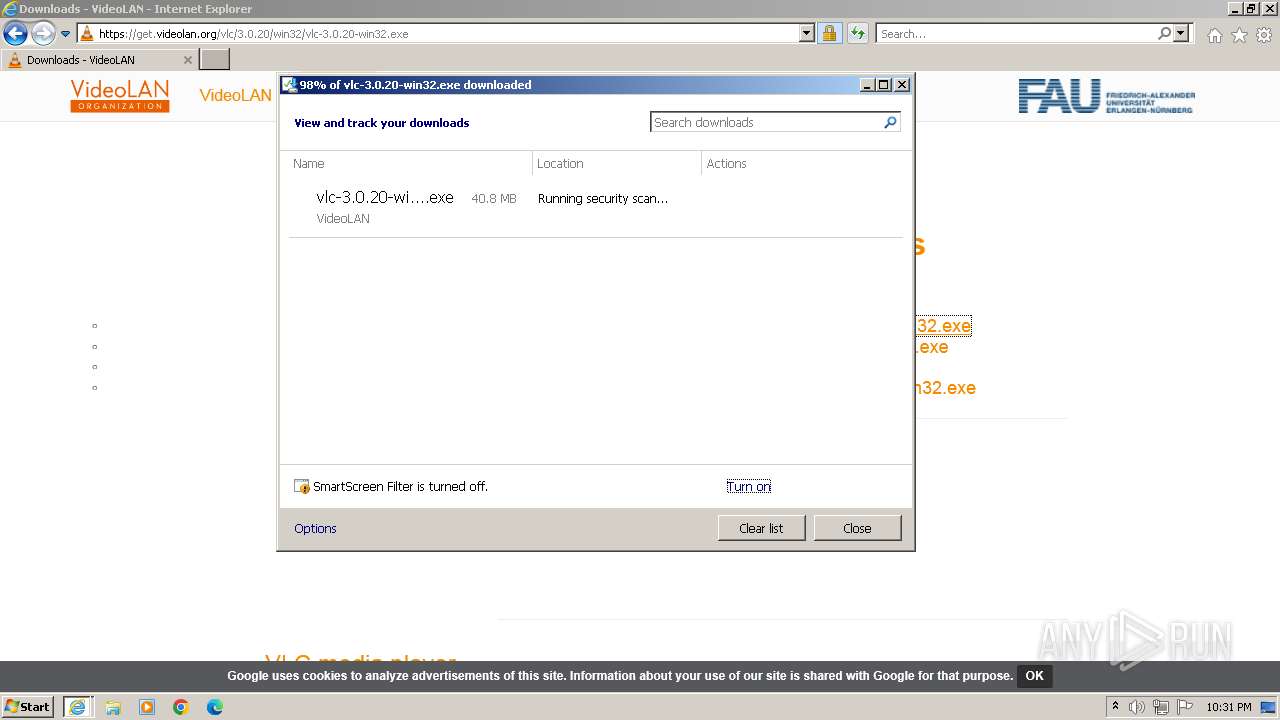
Task: Click the browser search box
Action: 1017,34
